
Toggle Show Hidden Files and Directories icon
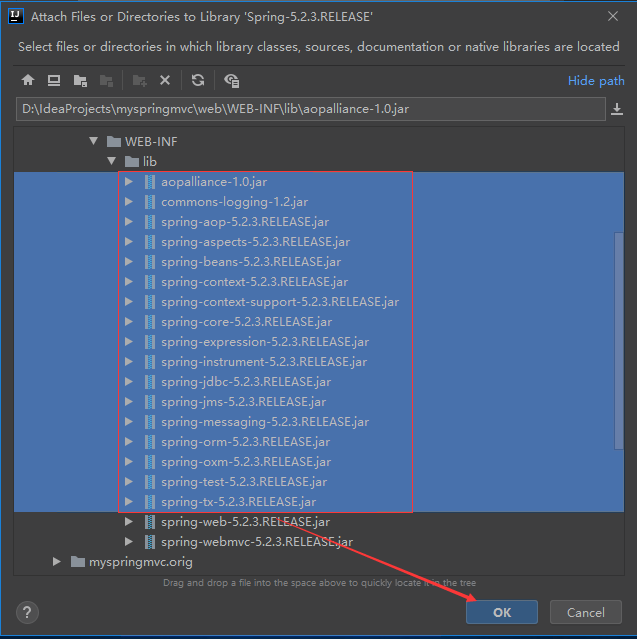pos(231,80)
